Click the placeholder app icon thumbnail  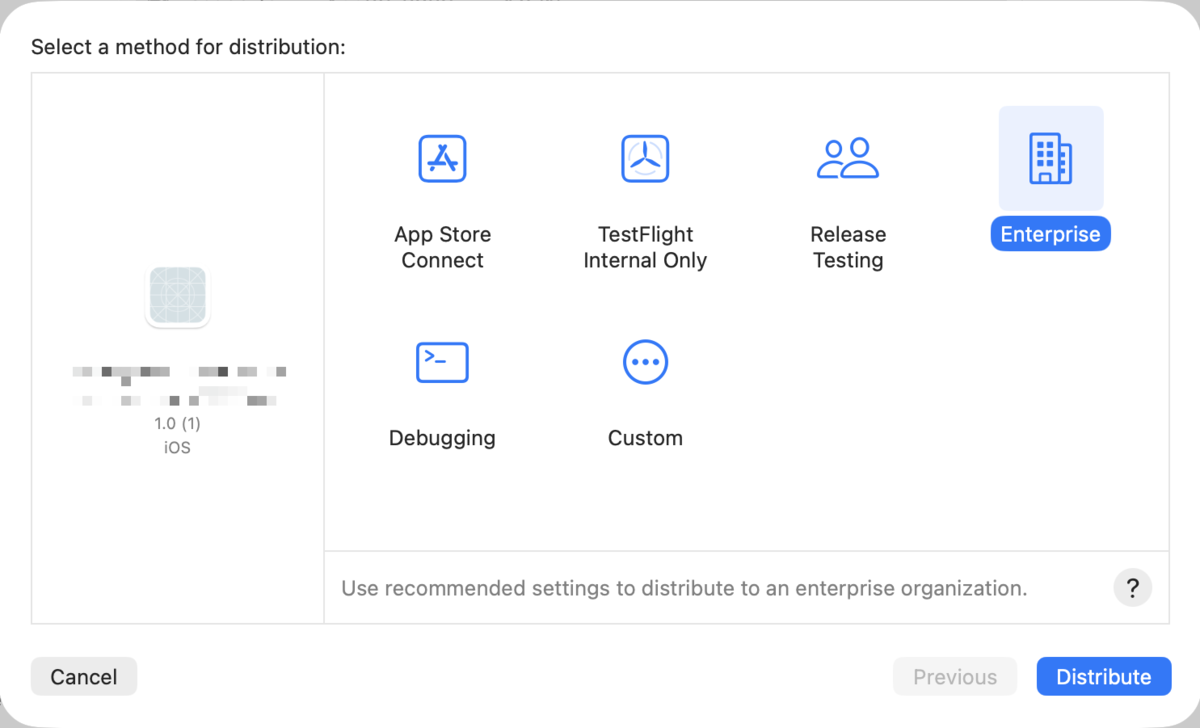[177, 296]
